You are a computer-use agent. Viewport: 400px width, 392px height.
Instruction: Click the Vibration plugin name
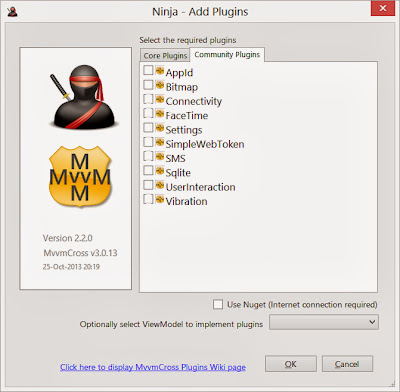coord(186,202)
